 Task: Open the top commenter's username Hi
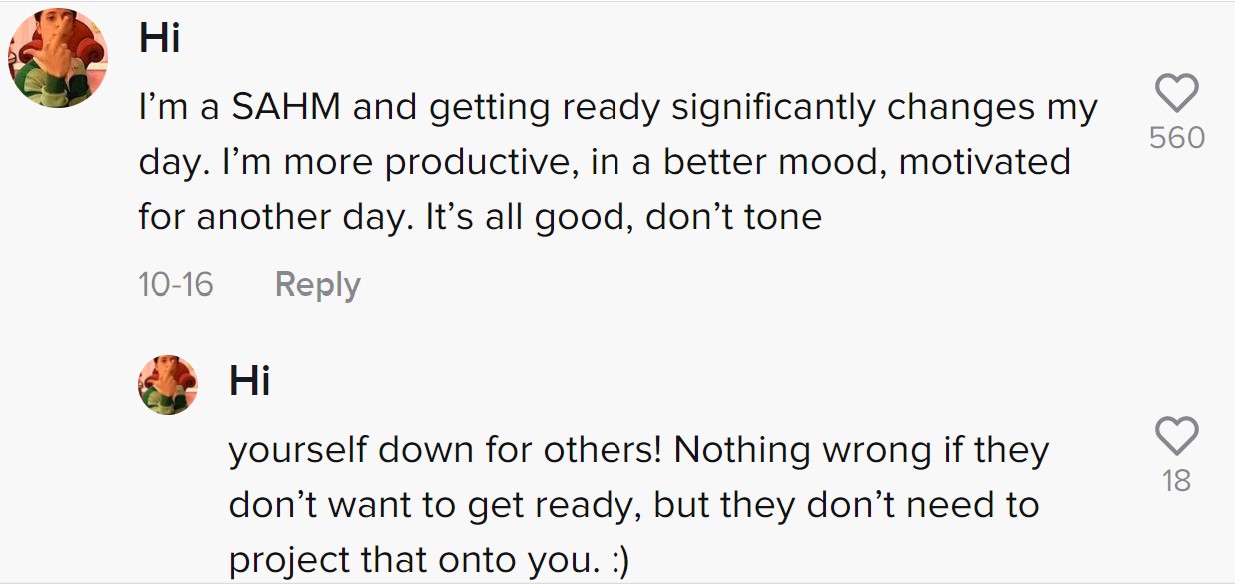click(159, 39)
